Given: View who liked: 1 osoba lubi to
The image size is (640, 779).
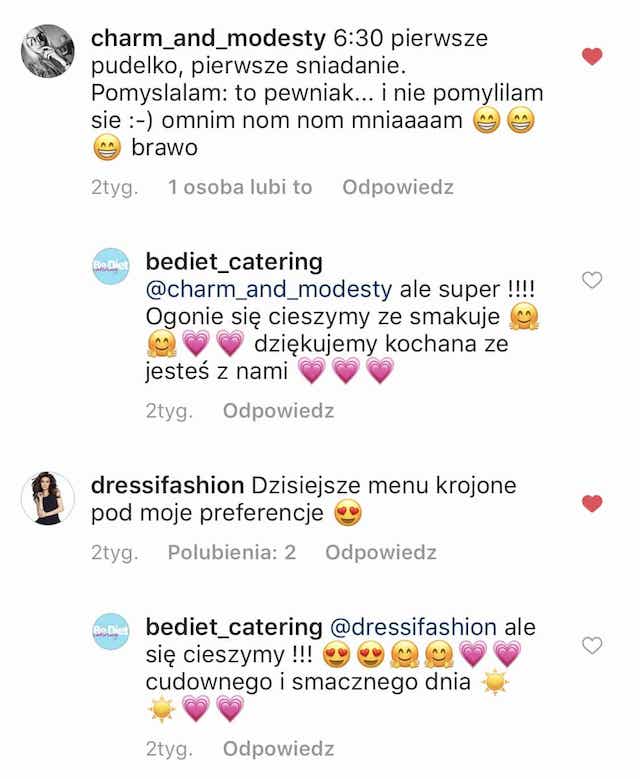Looking at the screenshot, I should [240, 187].
